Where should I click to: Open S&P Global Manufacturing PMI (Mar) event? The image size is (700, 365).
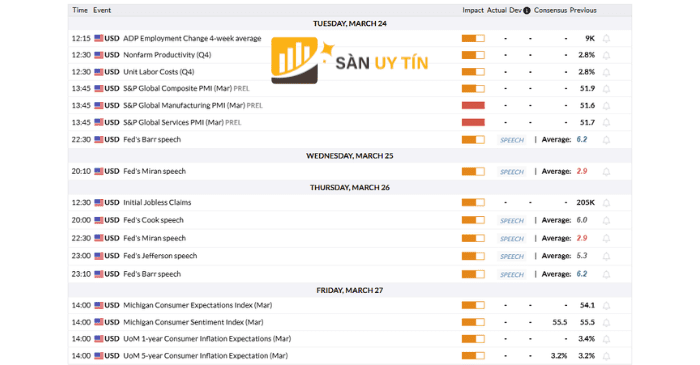click(193, 105)
